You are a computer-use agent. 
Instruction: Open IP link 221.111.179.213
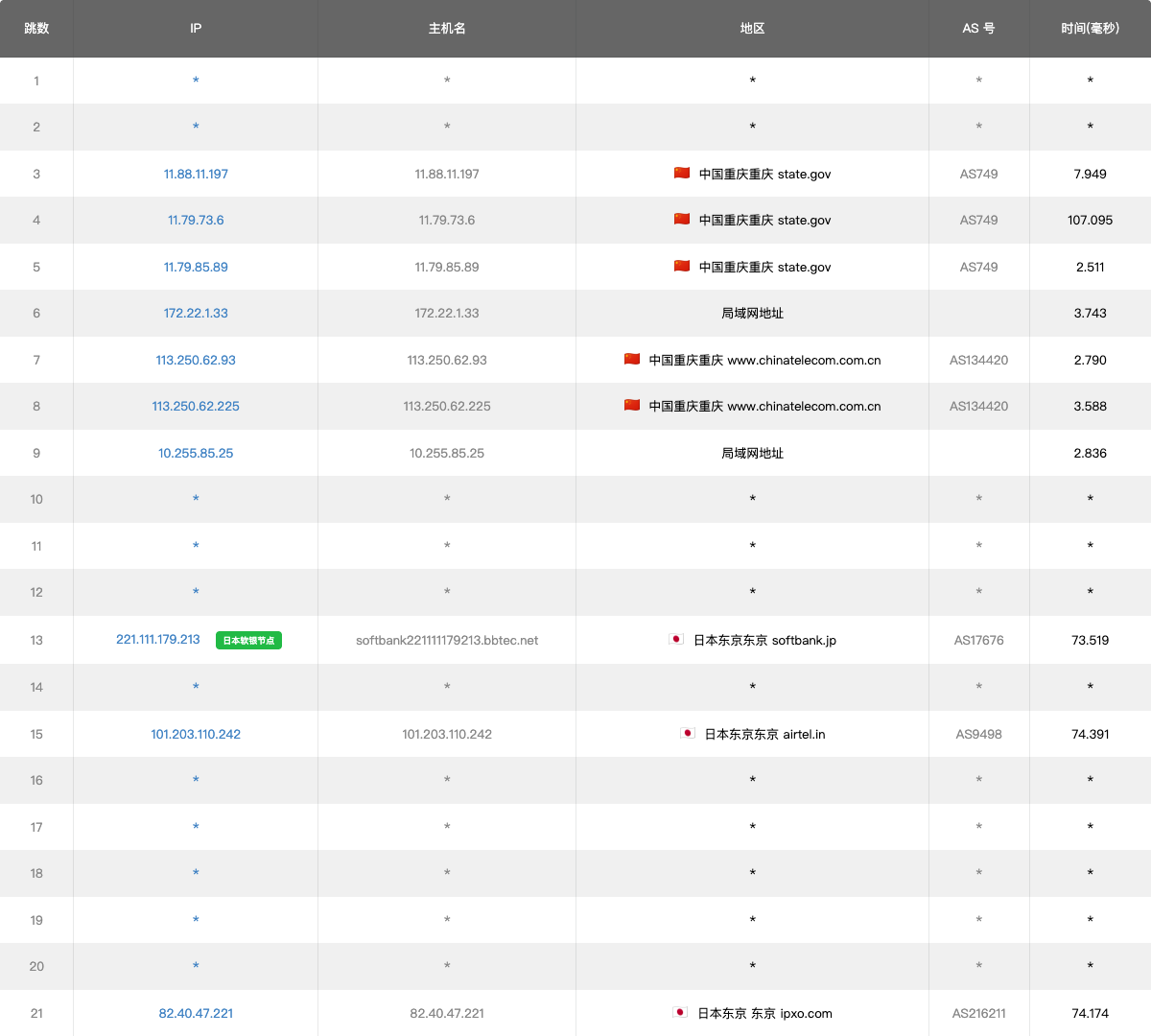click(158, 640)
